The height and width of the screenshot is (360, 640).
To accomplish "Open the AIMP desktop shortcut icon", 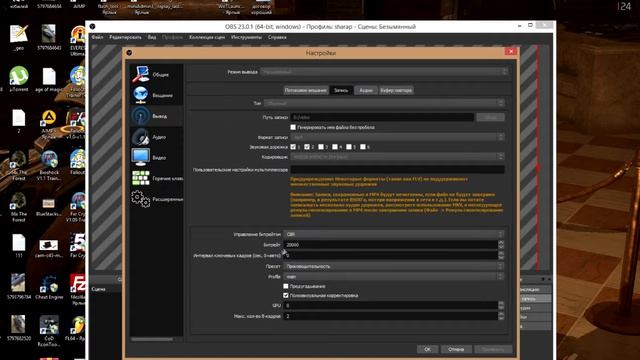I will (49, 123).
